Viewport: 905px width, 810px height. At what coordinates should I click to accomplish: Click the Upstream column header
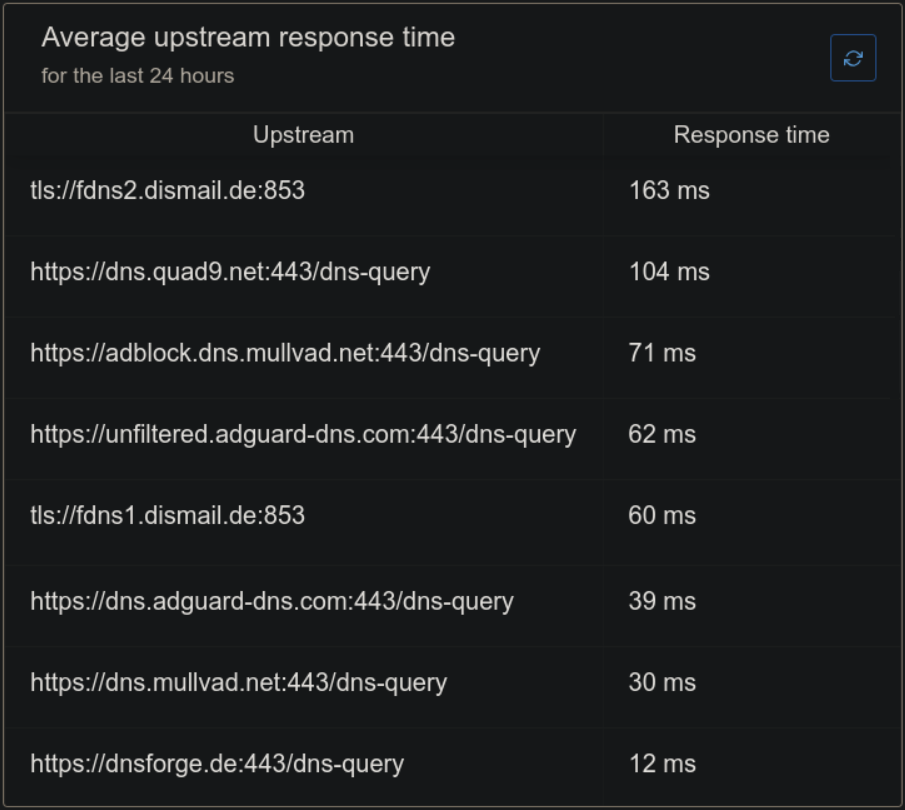(x=303, y=135)
